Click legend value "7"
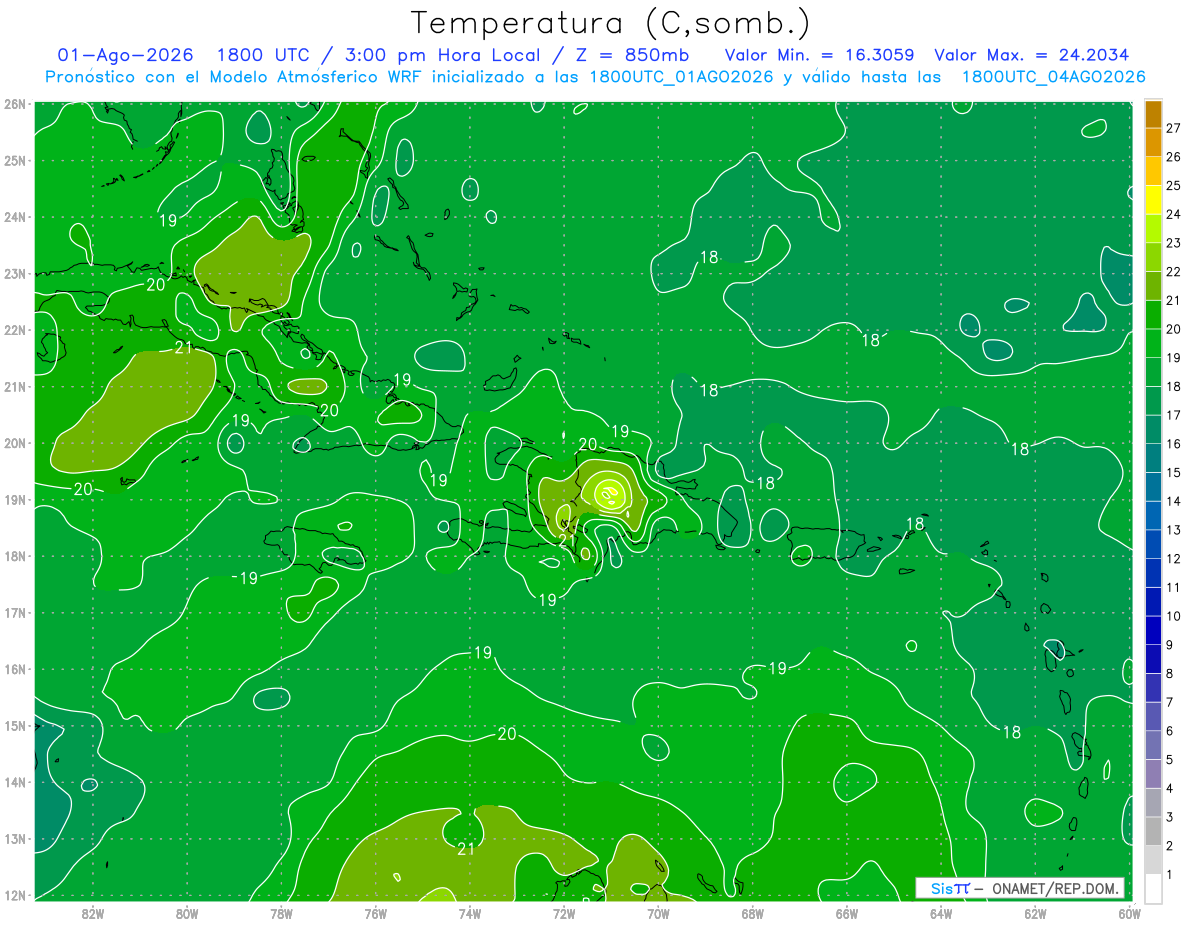This screenshot has height=927, width=1200. [x=1170, y=702]
